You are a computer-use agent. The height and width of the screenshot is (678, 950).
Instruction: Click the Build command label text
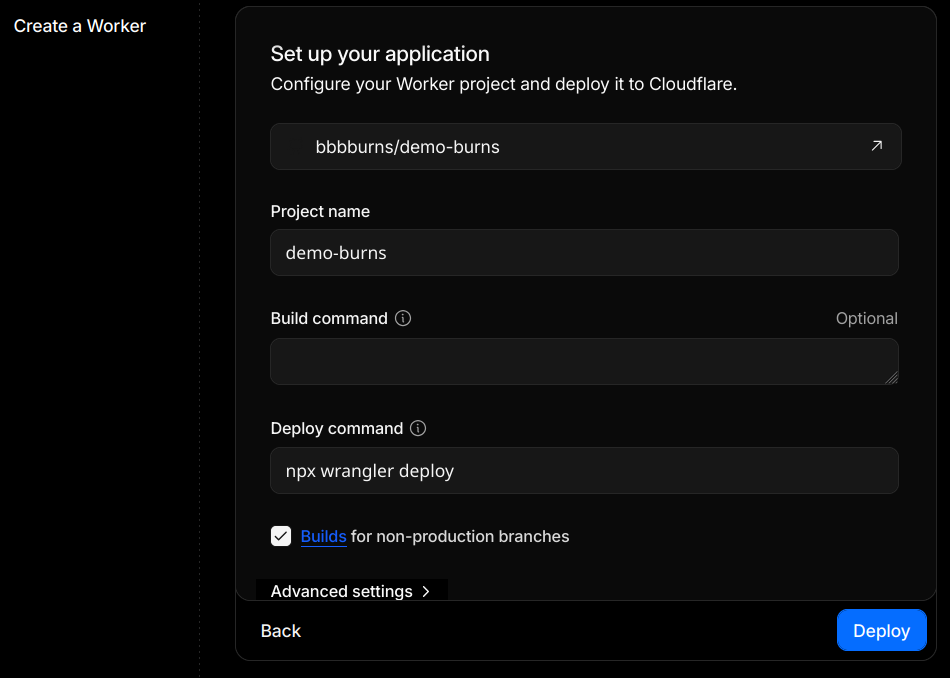click(329, 319)
